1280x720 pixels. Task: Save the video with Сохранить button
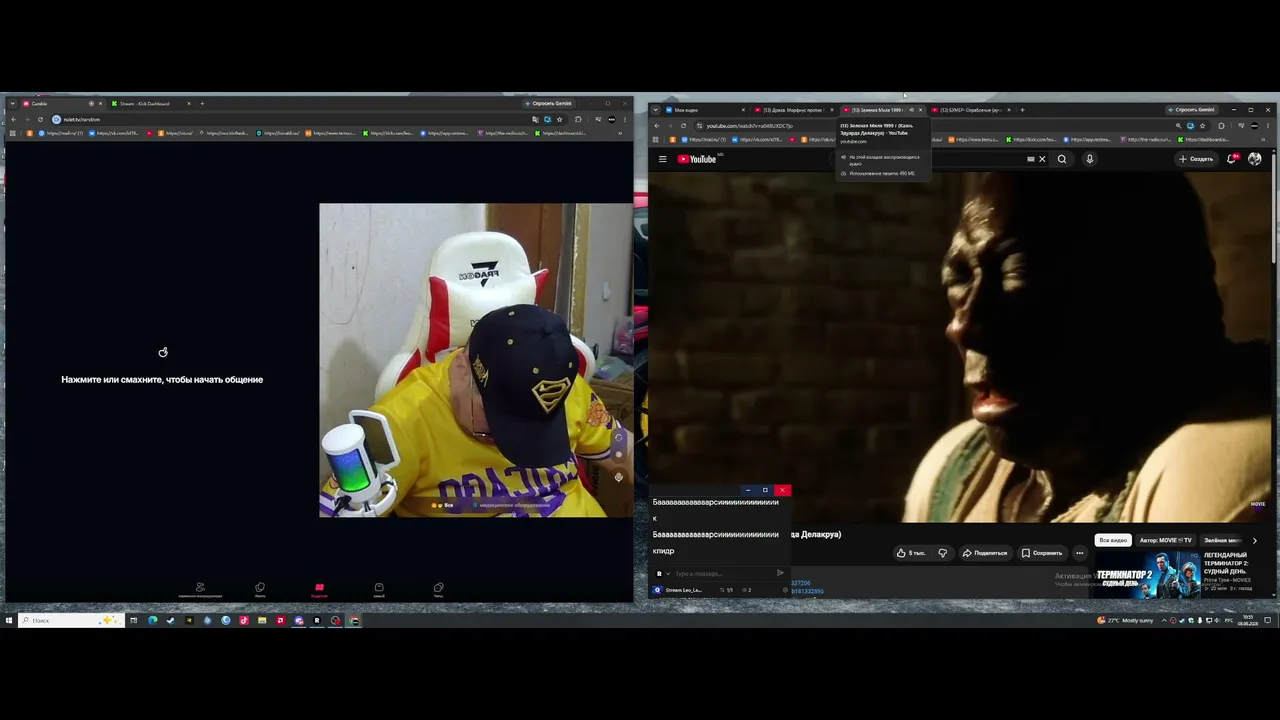[1042, 553]
